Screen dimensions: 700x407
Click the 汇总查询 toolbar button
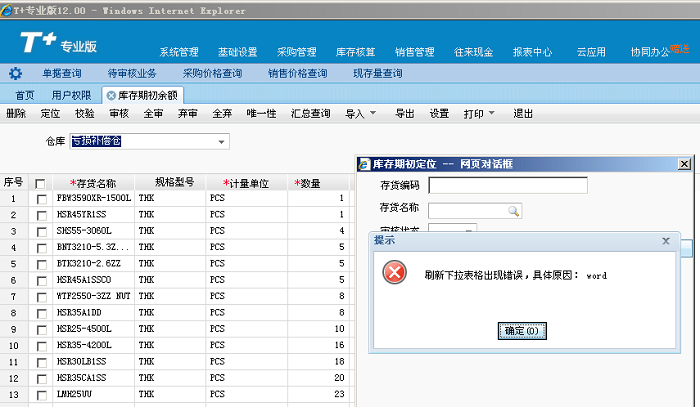(x=310, y=114)
